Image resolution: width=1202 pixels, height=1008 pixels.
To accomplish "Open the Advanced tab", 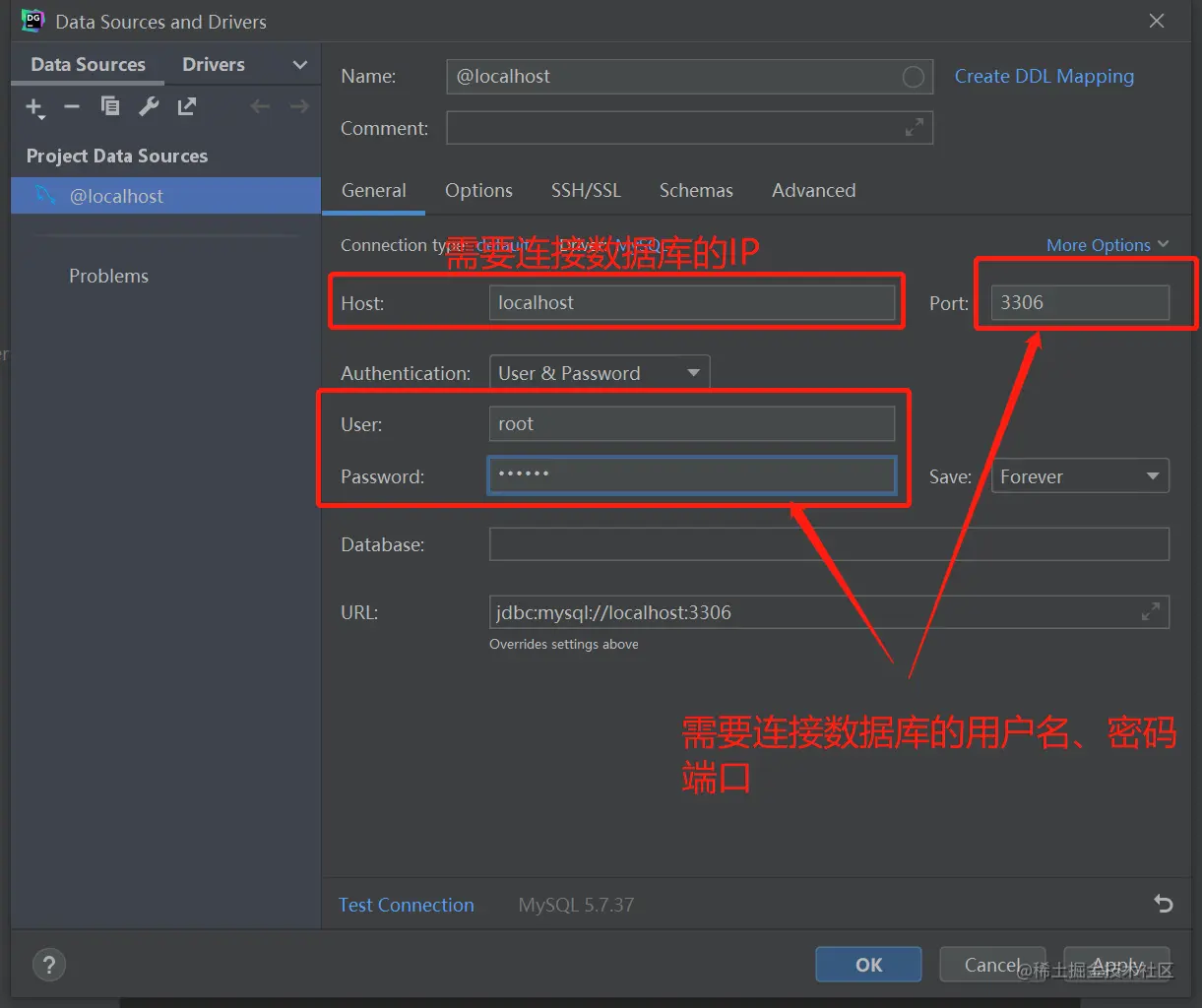I will tap(813, 190).
